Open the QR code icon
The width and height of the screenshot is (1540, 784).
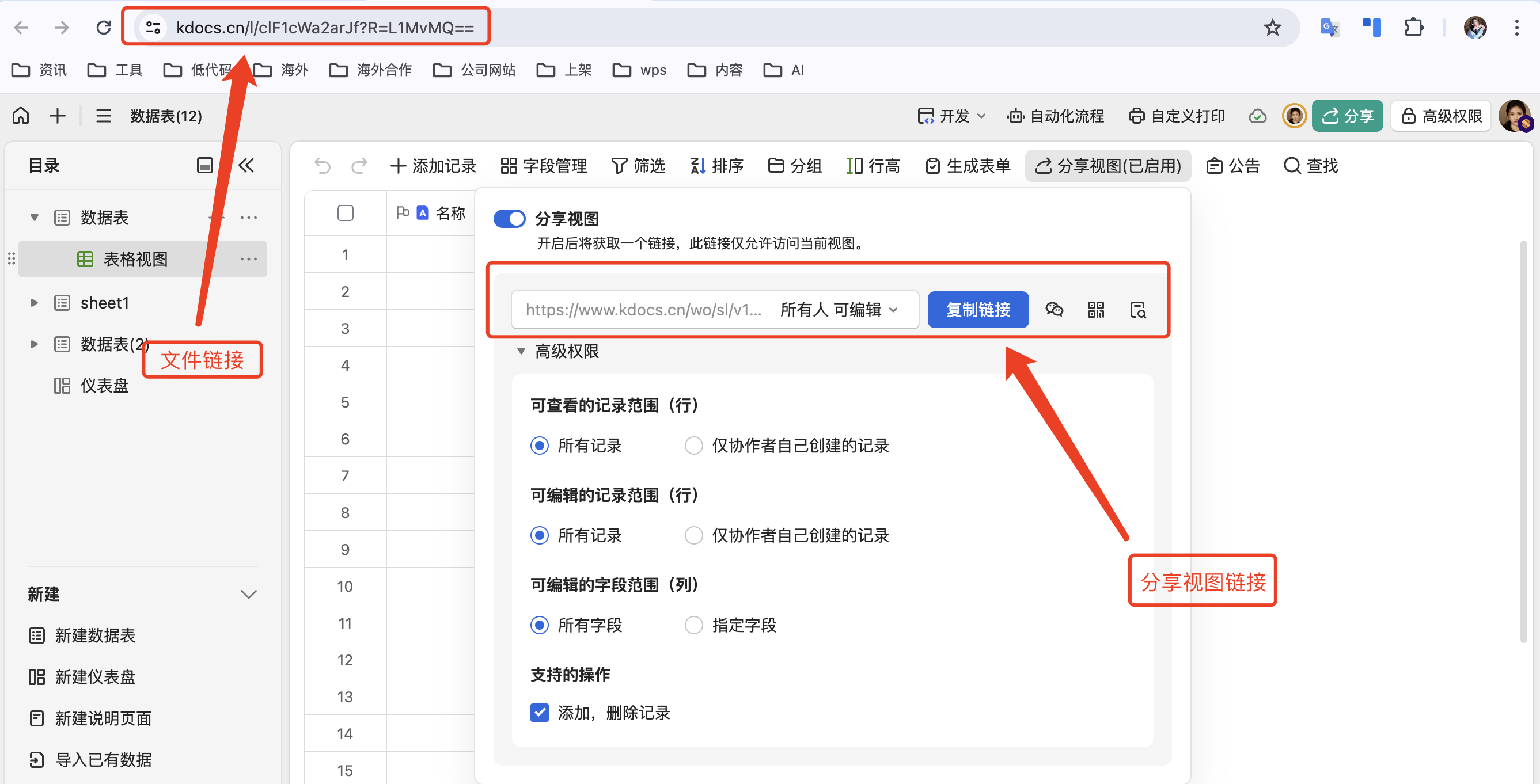click(x=1096, y=310)
